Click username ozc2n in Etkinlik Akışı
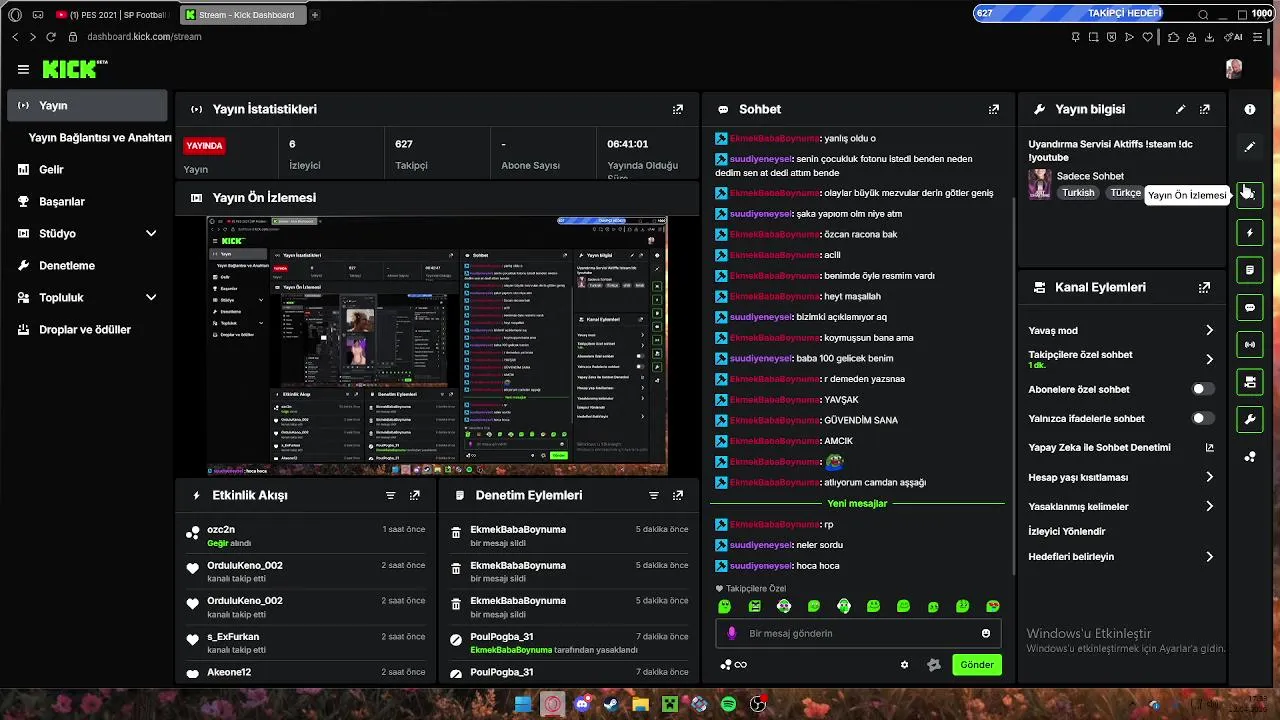Viewport: 1280px width, 720px height. click(221, 529)
